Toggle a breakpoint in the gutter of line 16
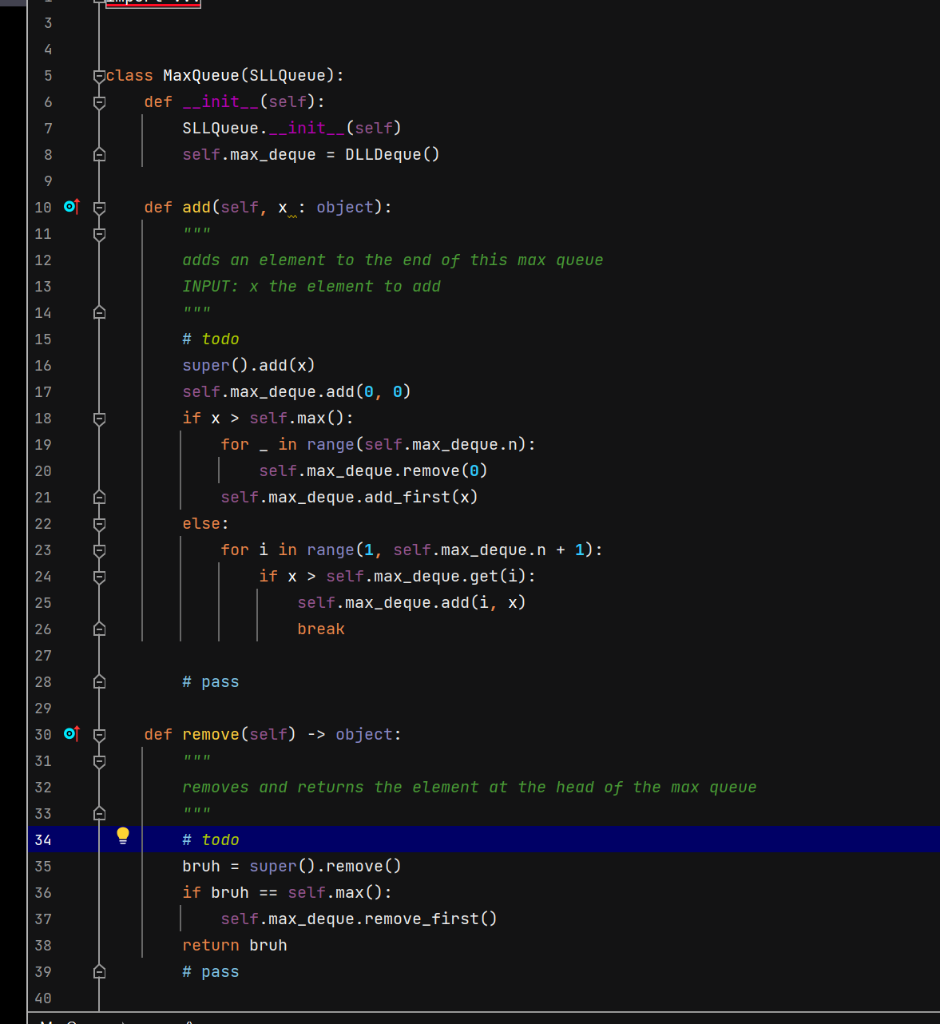The image size is (940, 1024). click(70, 365)
